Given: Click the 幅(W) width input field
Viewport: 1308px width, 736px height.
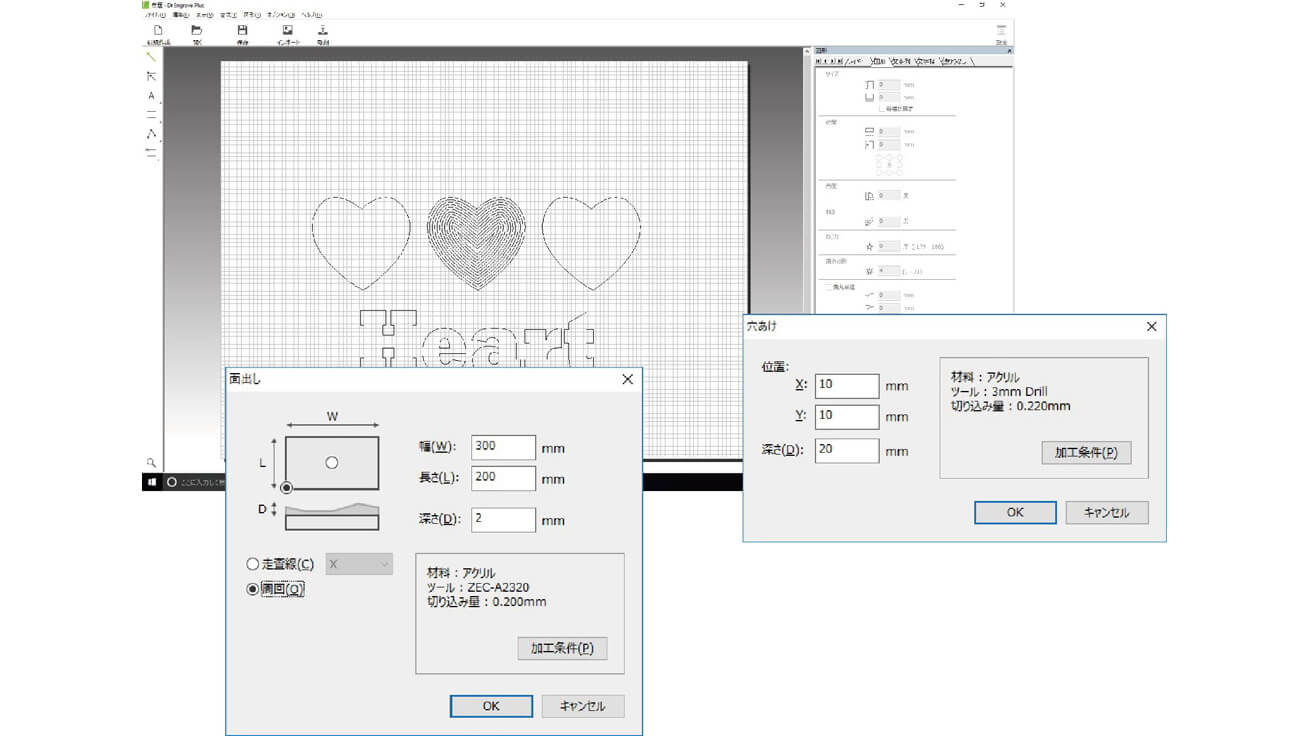Looking at the screenshot, I should tap(503, 448).
